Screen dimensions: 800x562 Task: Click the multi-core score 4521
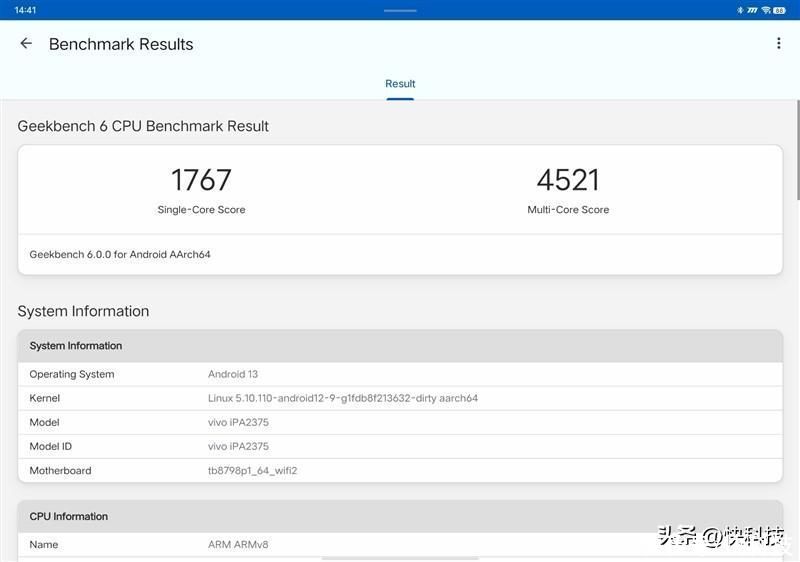568,180
